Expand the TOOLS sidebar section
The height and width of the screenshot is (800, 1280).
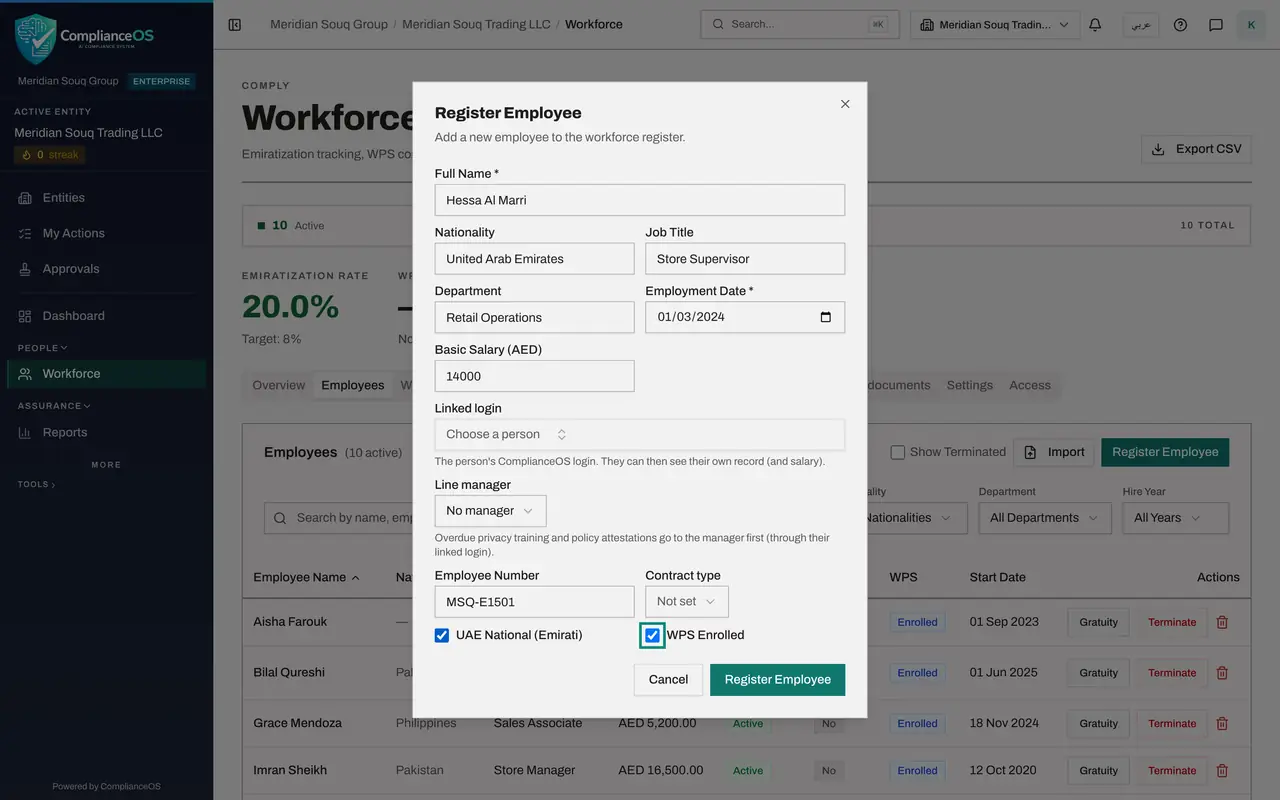coord(37,484)
